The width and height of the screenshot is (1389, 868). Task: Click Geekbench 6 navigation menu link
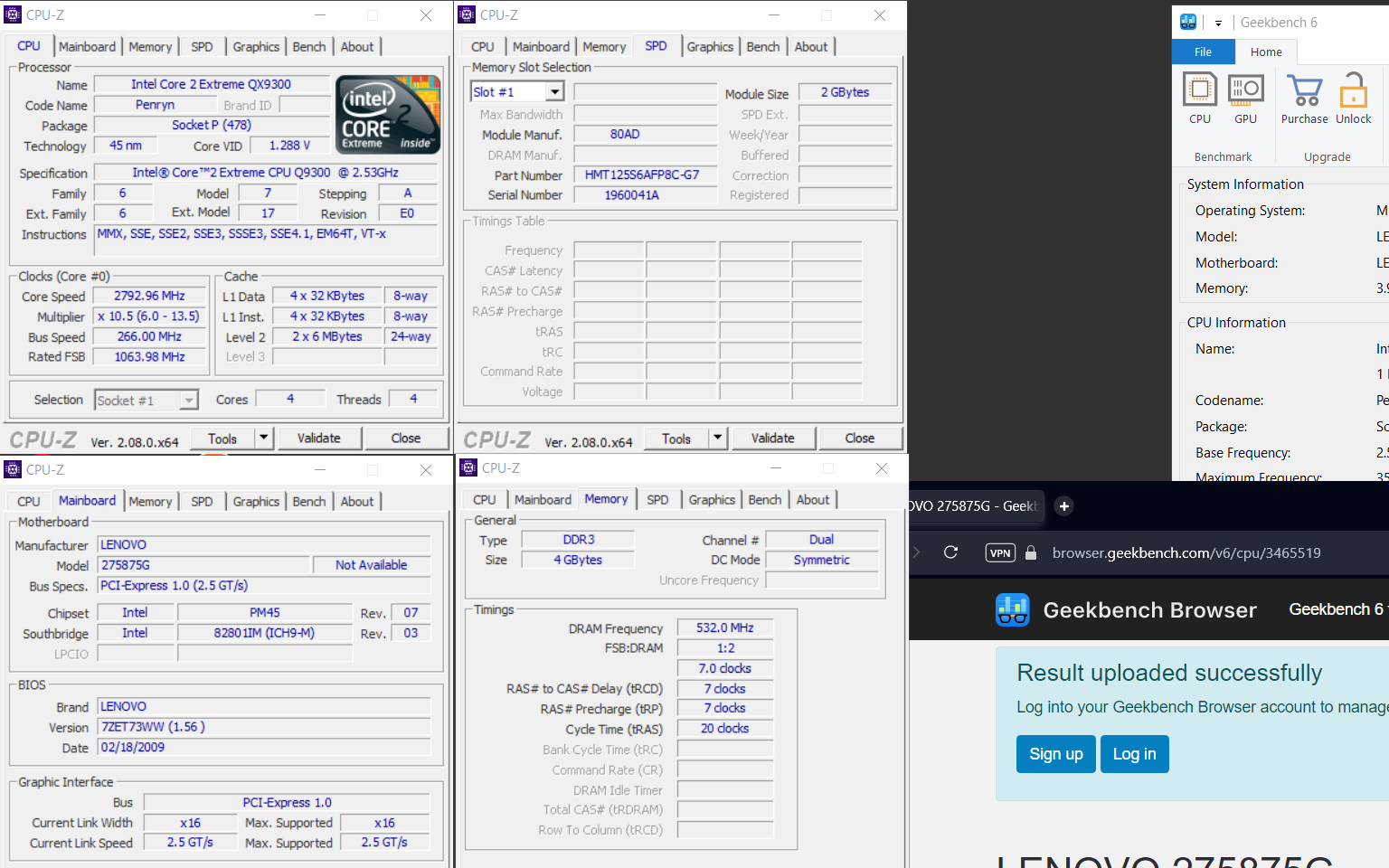coord(1337,609)
